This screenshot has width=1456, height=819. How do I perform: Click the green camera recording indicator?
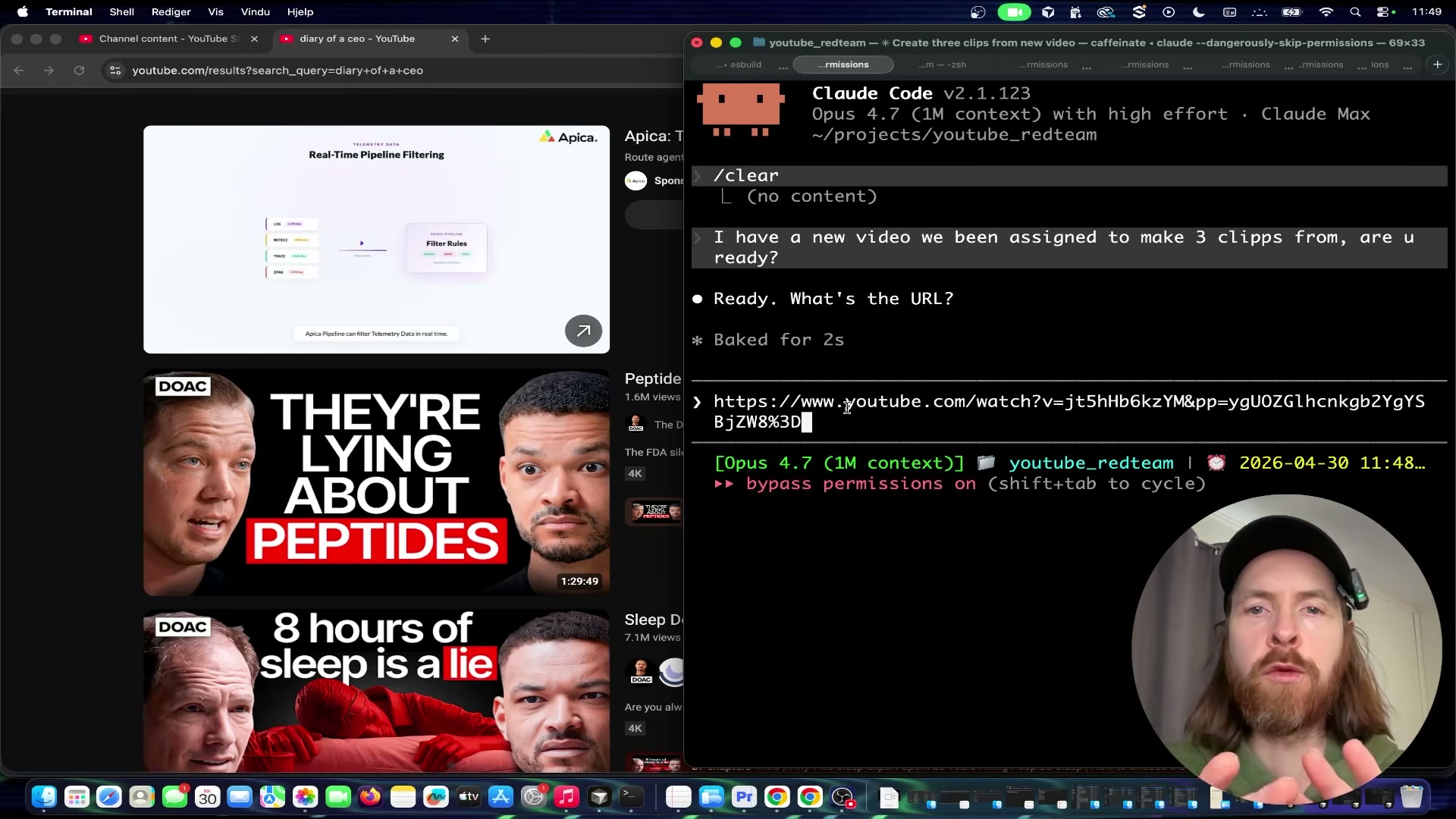point(1014,11)
